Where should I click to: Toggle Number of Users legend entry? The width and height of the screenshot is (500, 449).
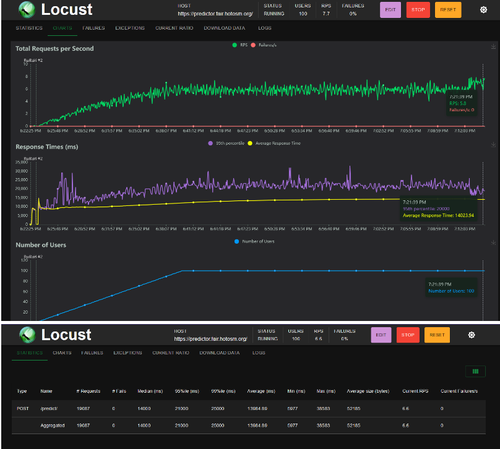tap(254, 241)
